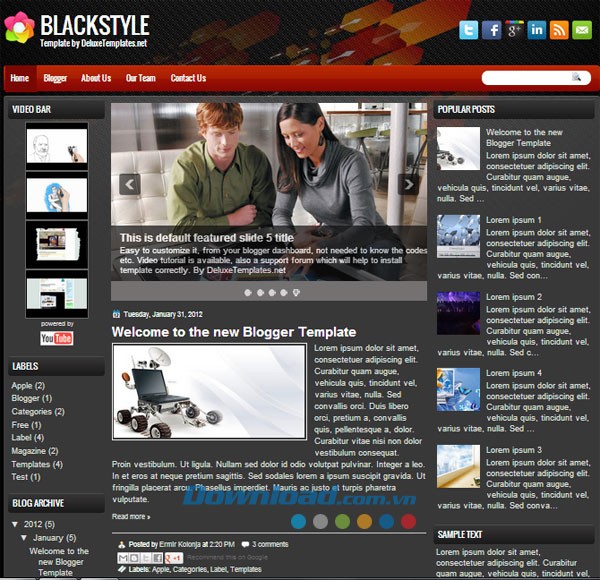Open the Blogger (1) label
The height and width of the screenshot is (580, 600).
[x=32, y=398]
